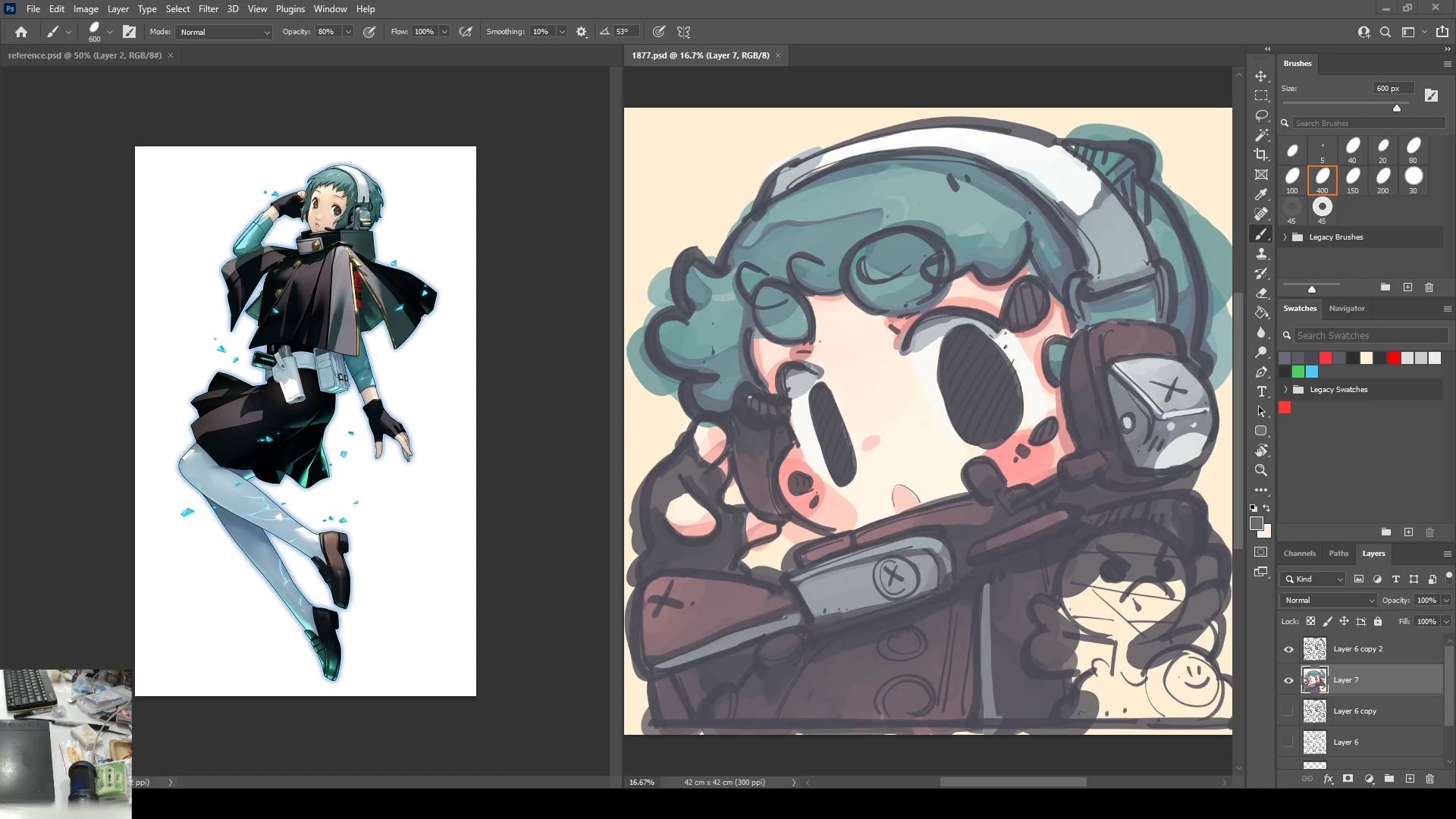The width and height of the screenshot is (1456, 819).
Task: Hide the Layer 6 copy 2 layer
Action: click(x=1288, y=649)
